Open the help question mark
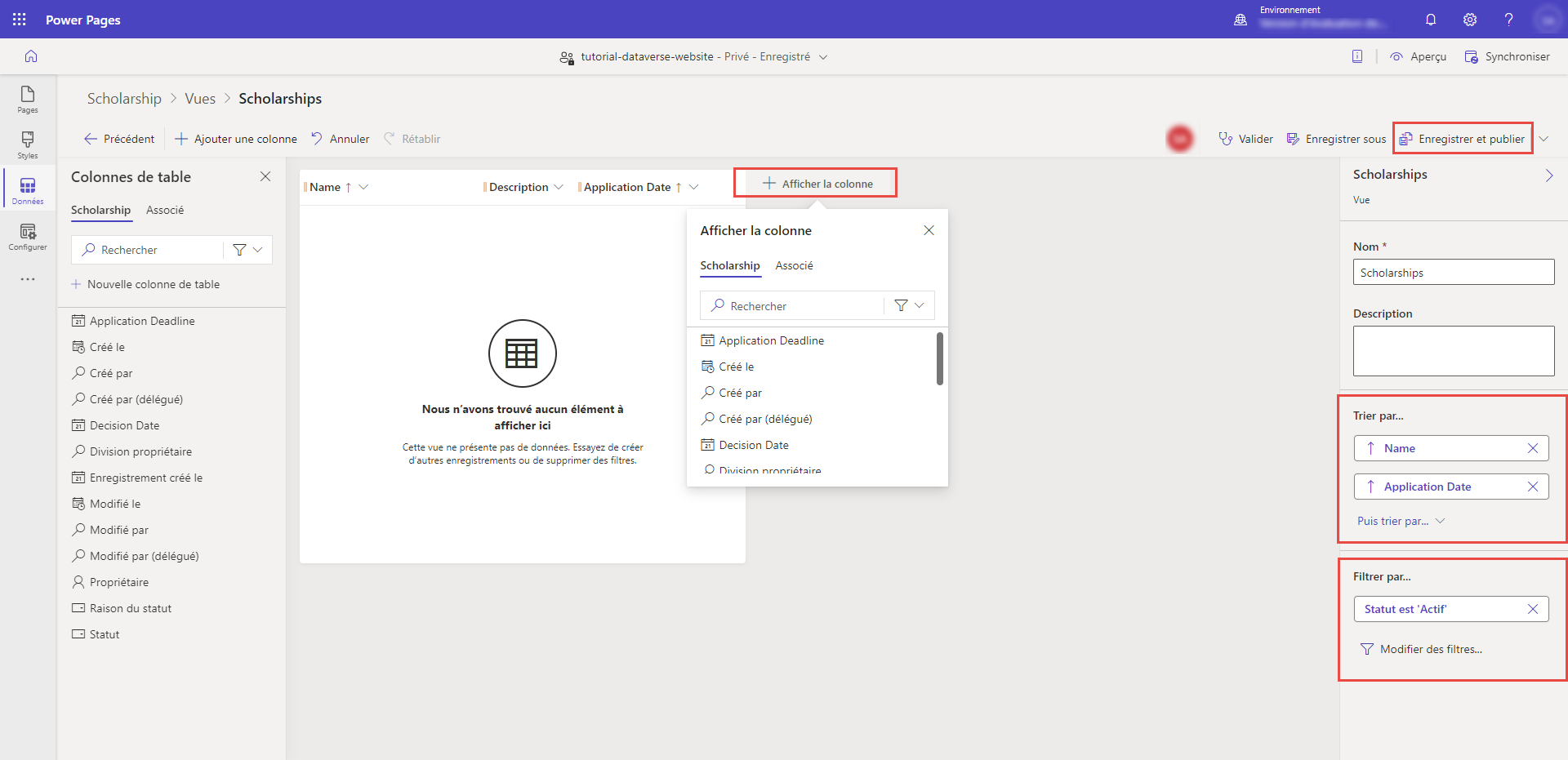The height and width of the screenshot is (760, 1568). pyautogui.click(x=1508, y=20)
